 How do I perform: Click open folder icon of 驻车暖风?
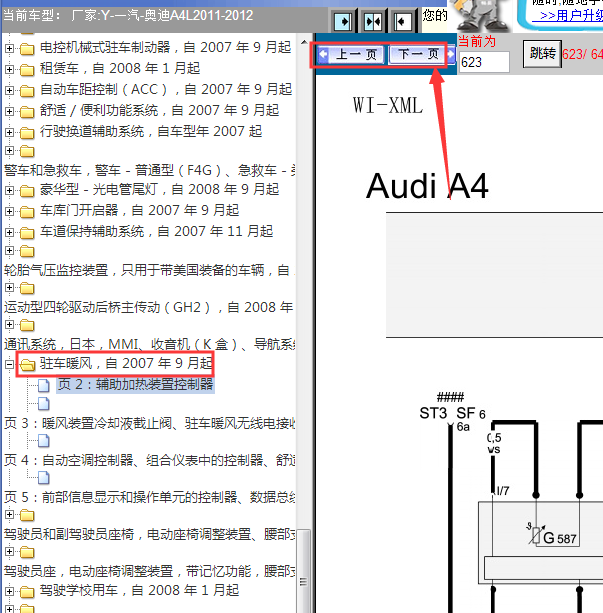(27, 365)
